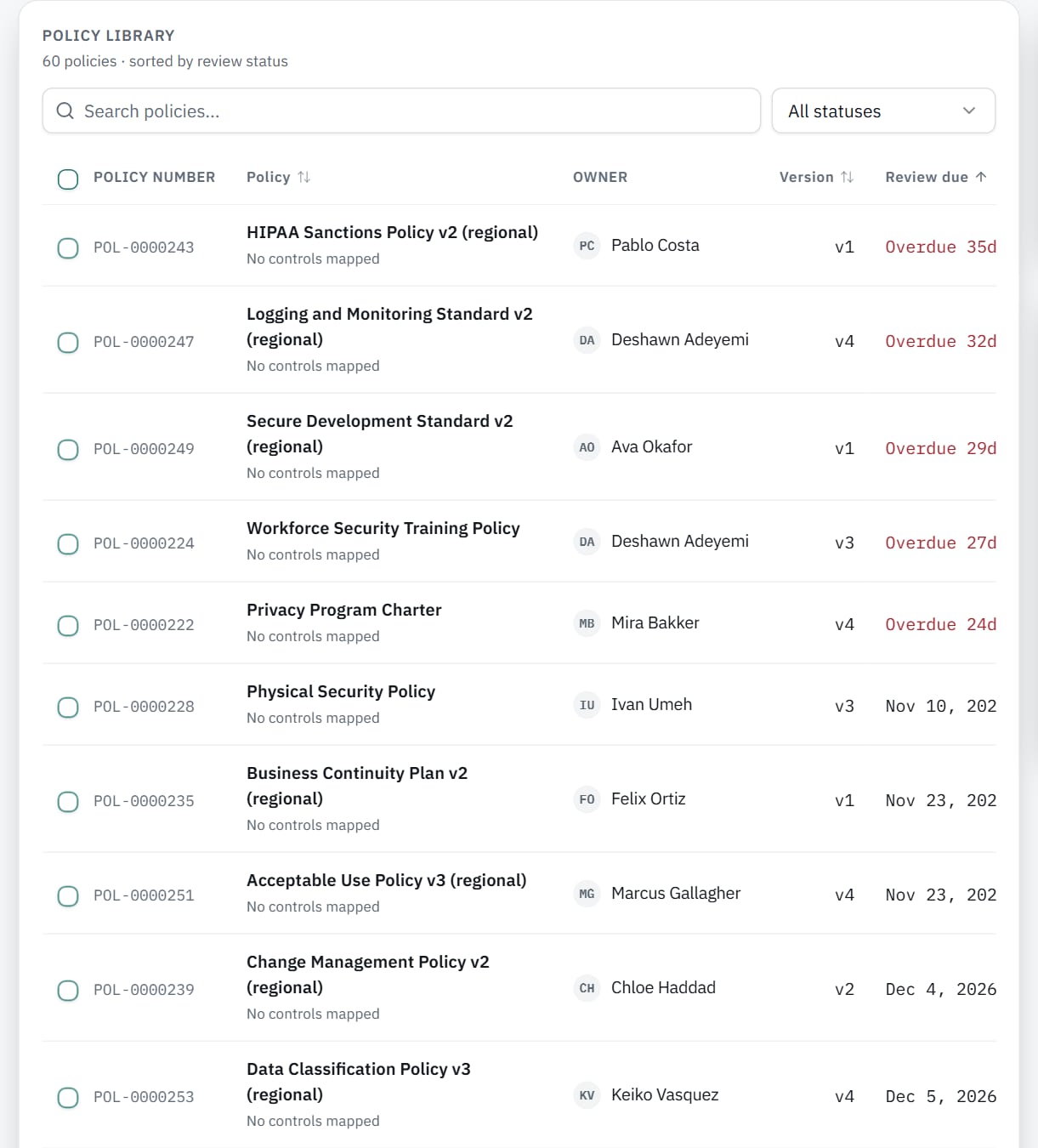Click policy number POL-0000247
This screenshot has height=1148, width=1038.
tap(144, 342)
